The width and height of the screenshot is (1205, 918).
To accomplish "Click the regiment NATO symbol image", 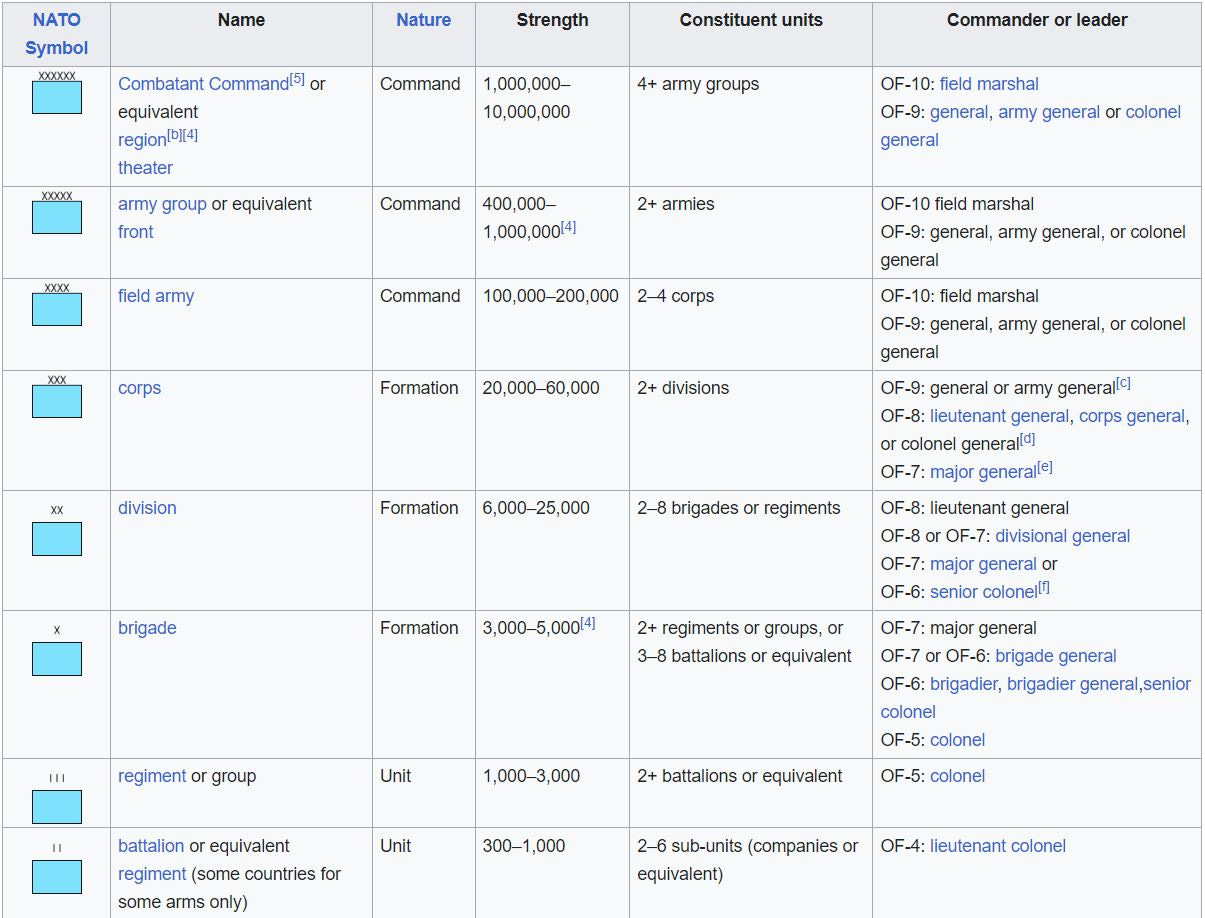I will (57, 798).
